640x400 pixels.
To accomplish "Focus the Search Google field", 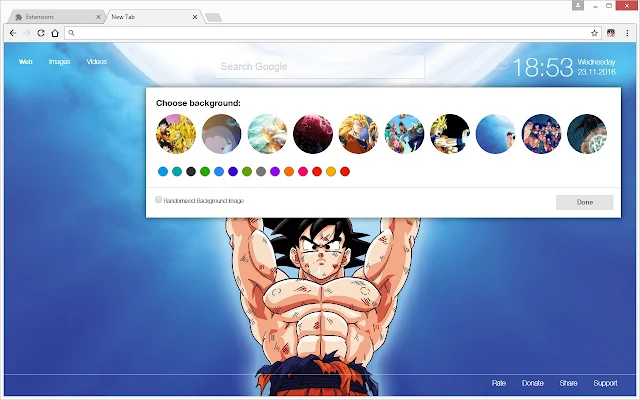I will [320, 67].
